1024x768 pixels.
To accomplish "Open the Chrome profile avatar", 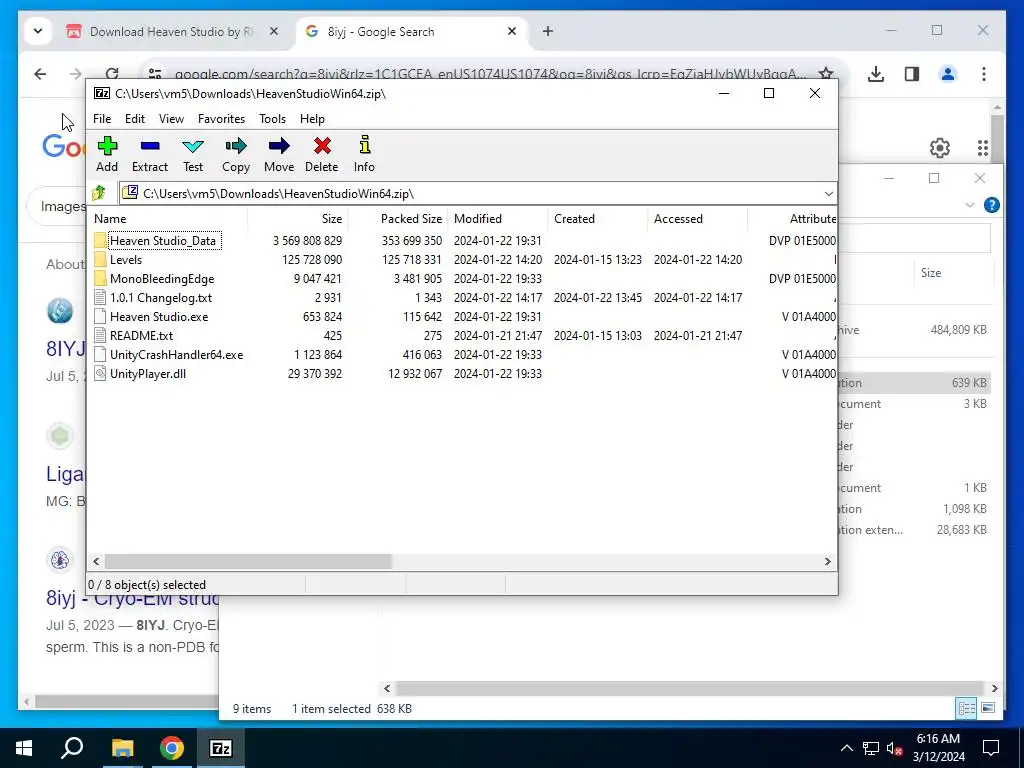I will point(948,74).
